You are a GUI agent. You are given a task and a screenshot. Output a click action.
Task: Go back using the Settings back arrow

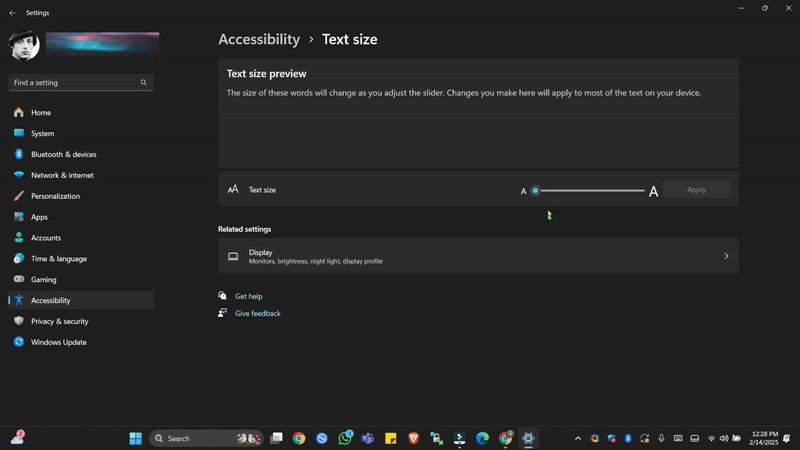(12, 13)
